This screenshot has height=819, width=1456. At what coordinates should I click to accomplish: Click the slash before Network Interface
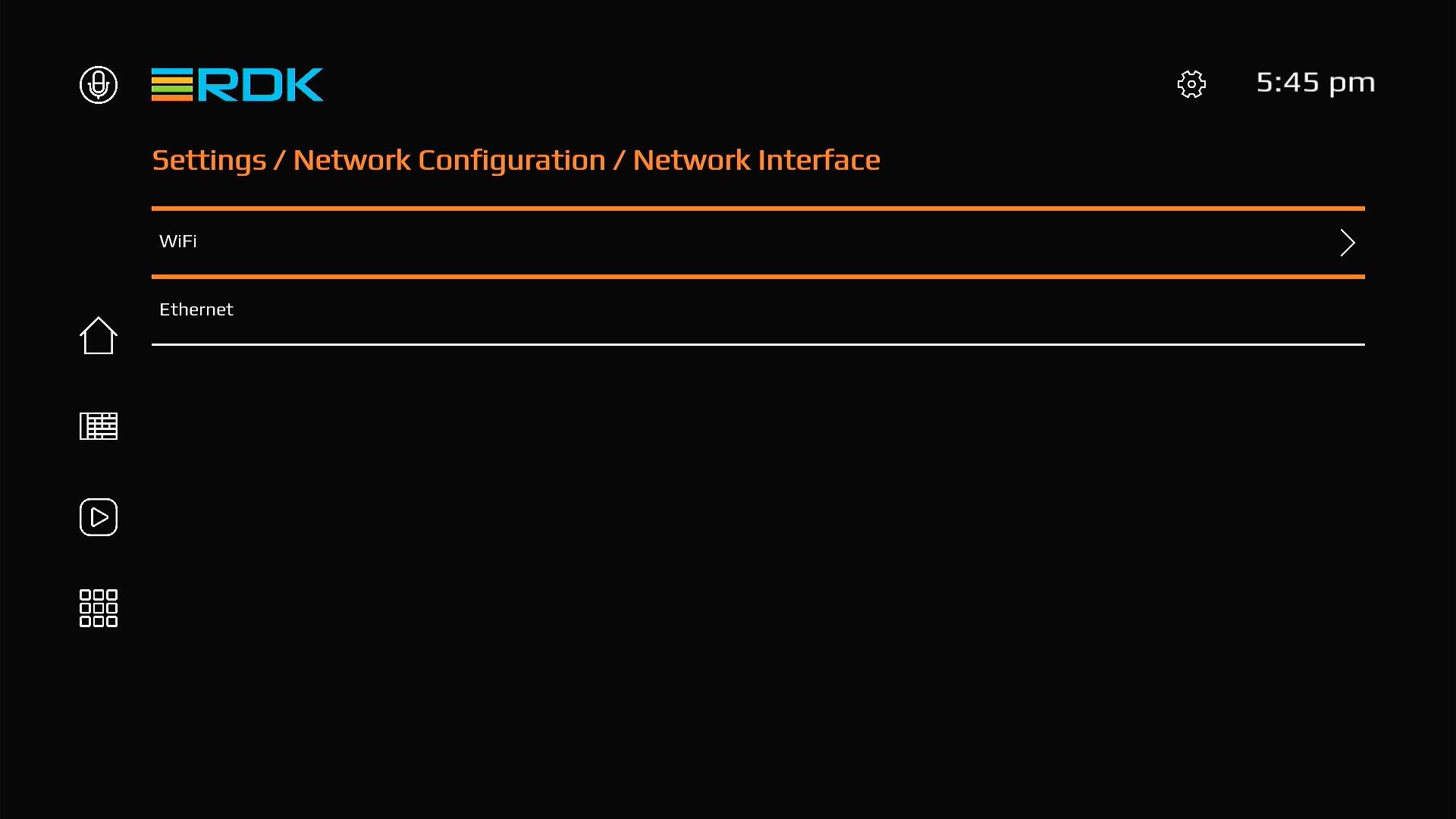point(619,161)
